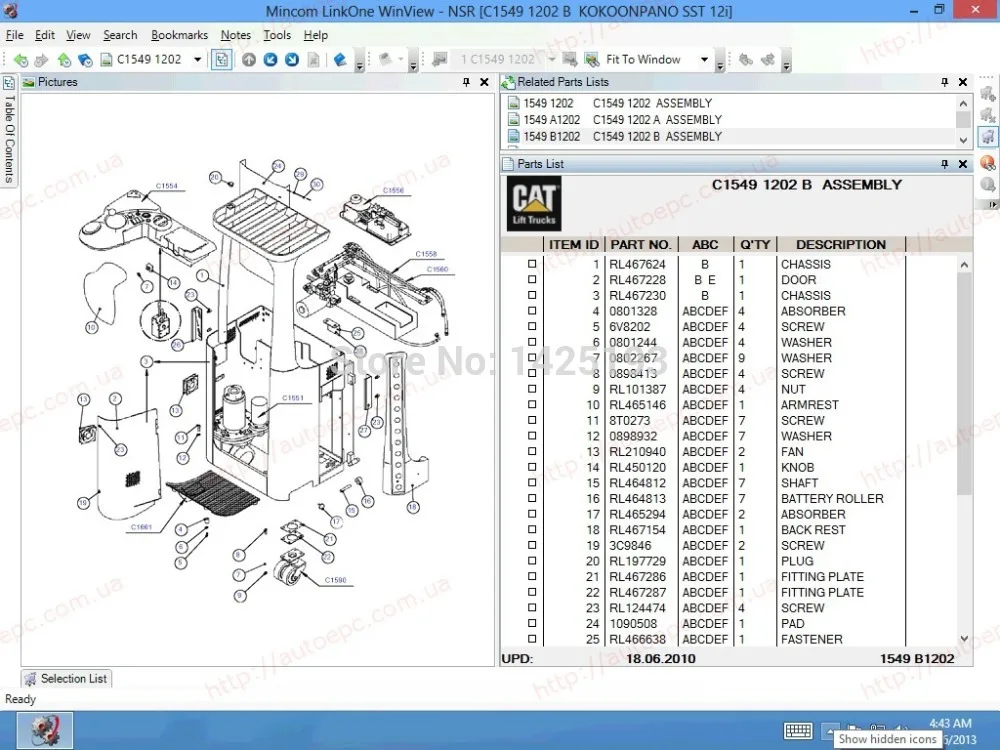
Task: Check the checkbox for part RL467624 CHASSIS
Action: click(533, 264)
